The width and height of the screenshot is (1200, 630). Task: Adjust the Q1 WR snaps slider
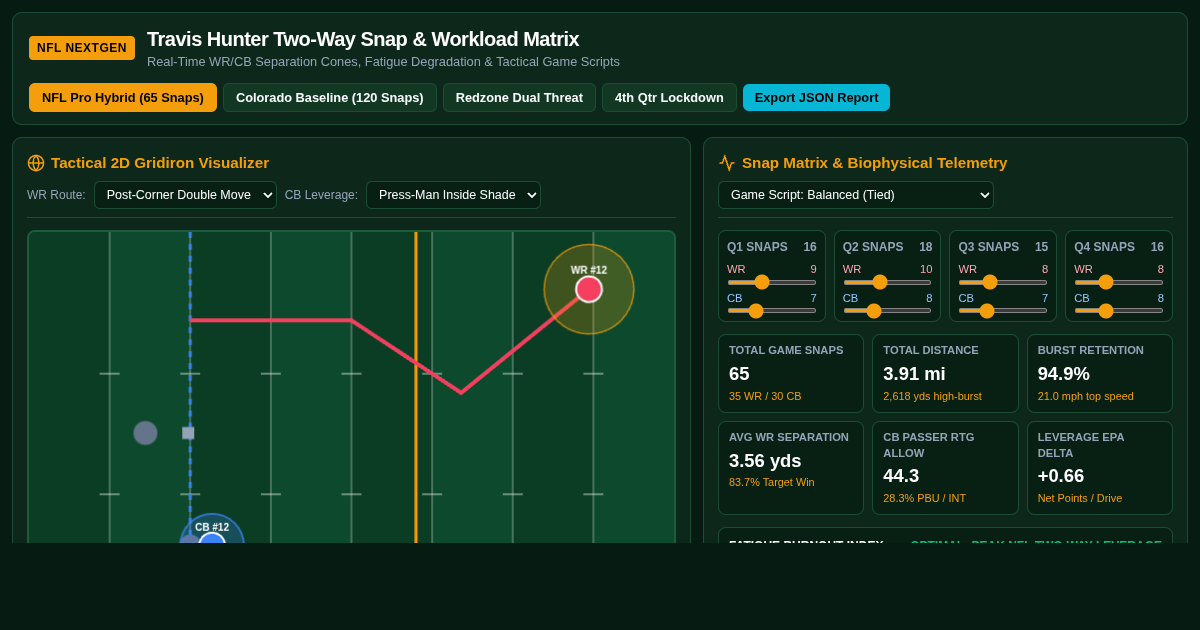772,282
